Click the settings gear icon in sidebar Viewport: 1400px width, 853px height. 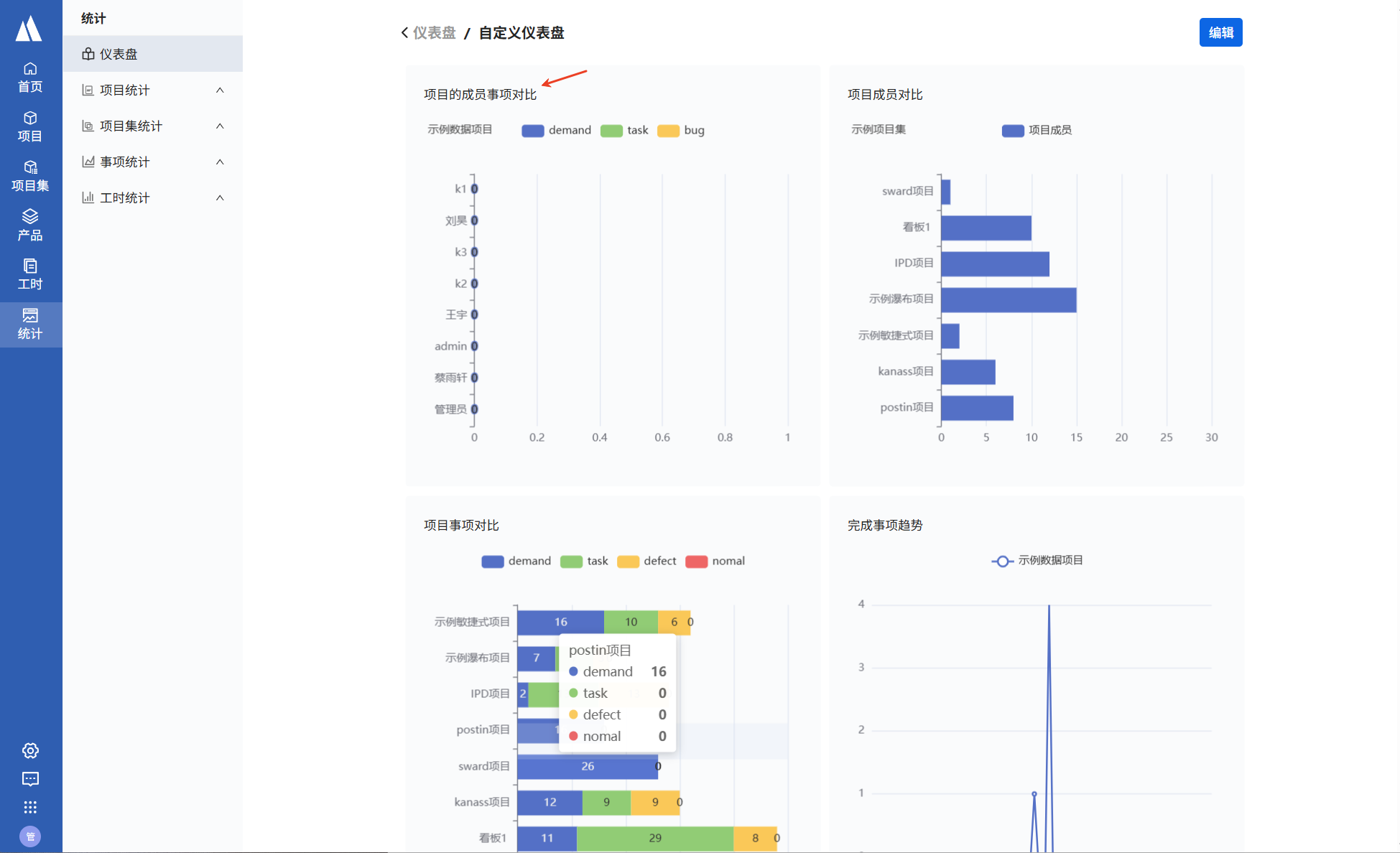click(30, 750)
